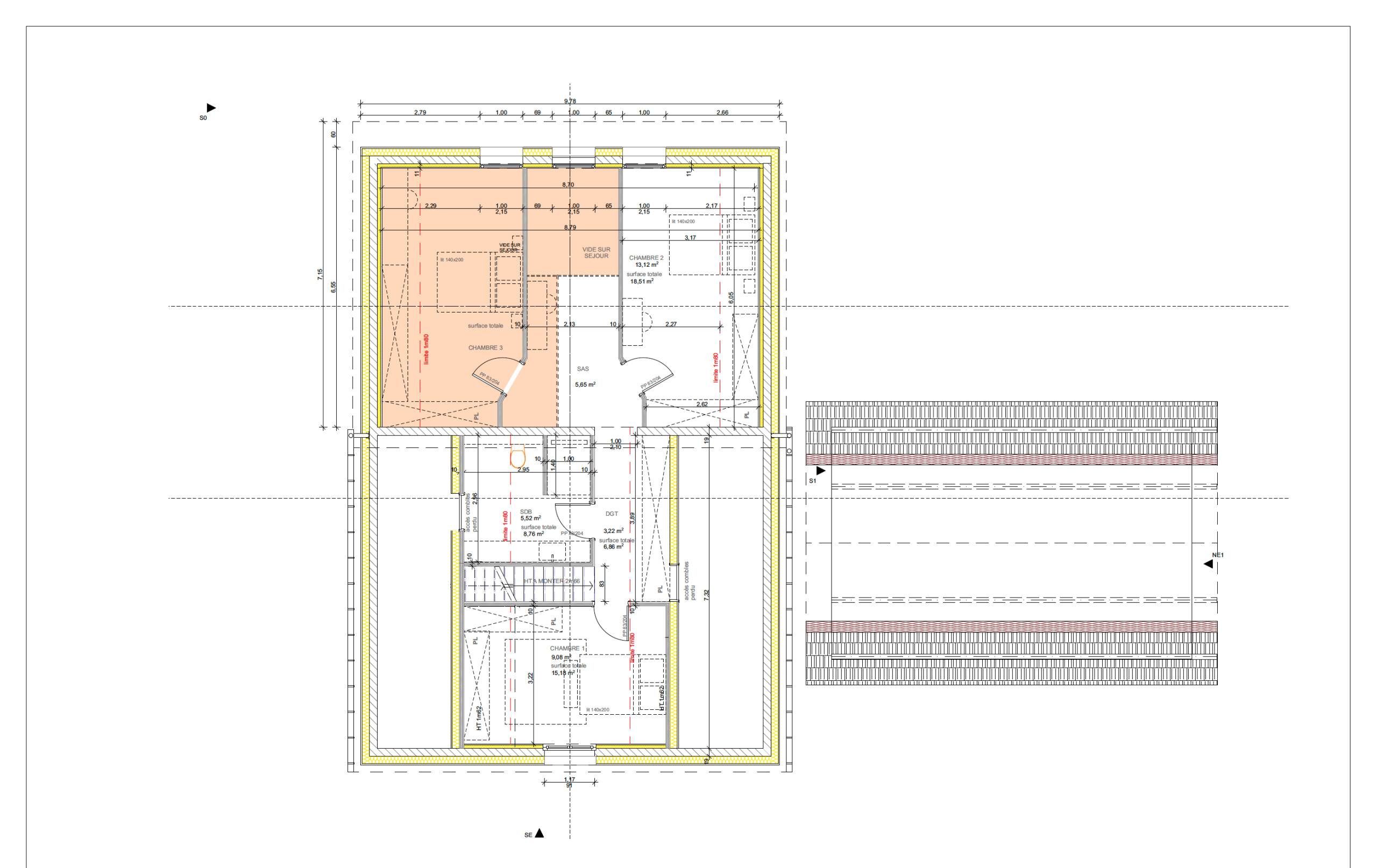Select the bottom window dimension 1,17
Viewport: 1377px width, 868px height.
570,779
